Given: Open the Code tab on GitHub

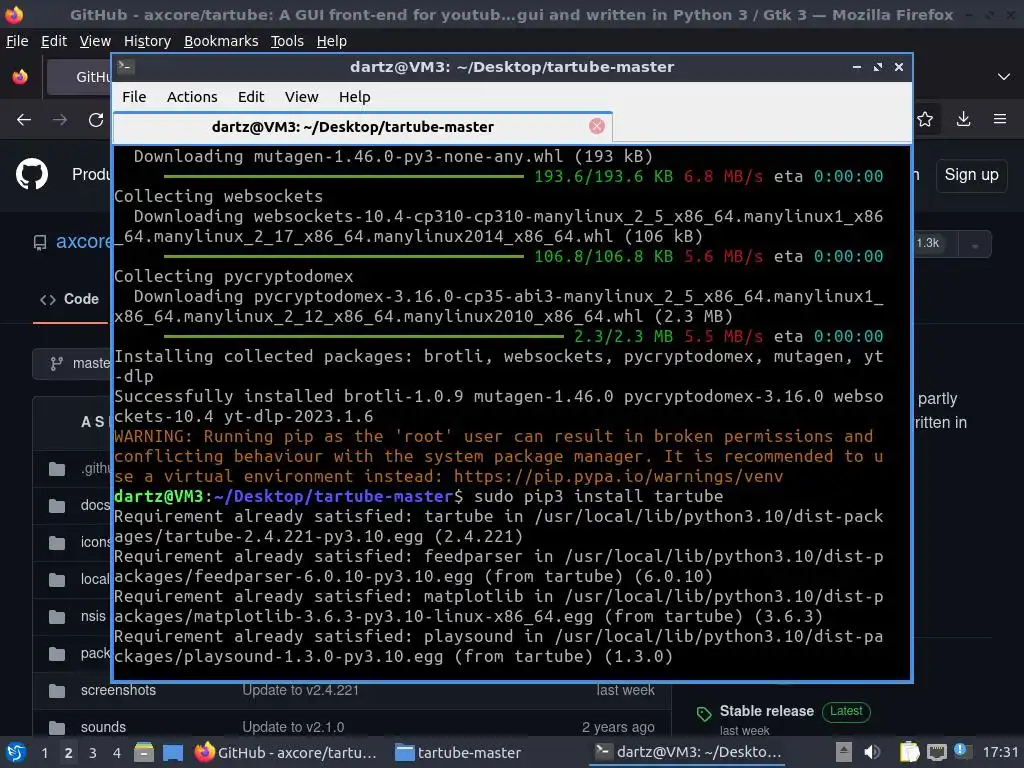Looking at the screenshot, I should point(70,299).
